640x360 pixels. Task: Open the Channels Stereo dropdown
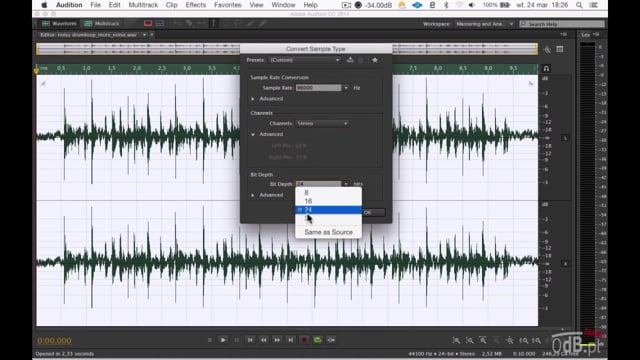pyautogui.click(x=322, y=123)
